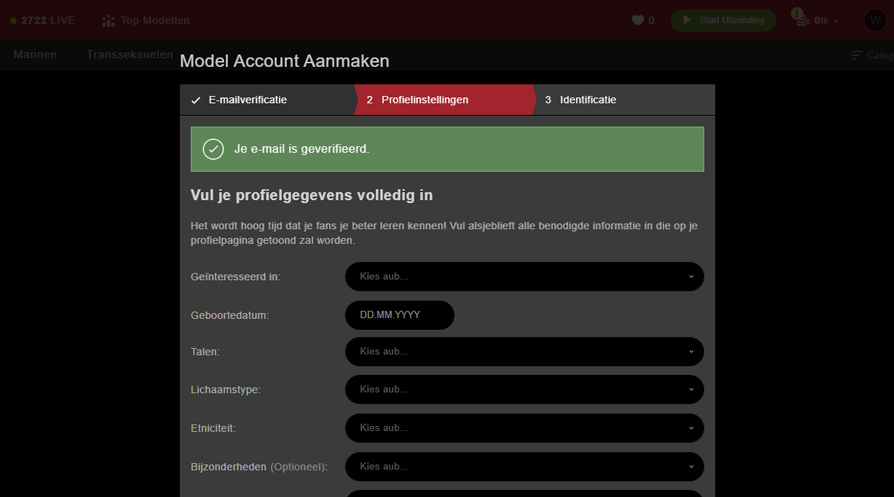Expand the Etniciteit dropdown
Screen dimensions: 894x497
point(524,428)
